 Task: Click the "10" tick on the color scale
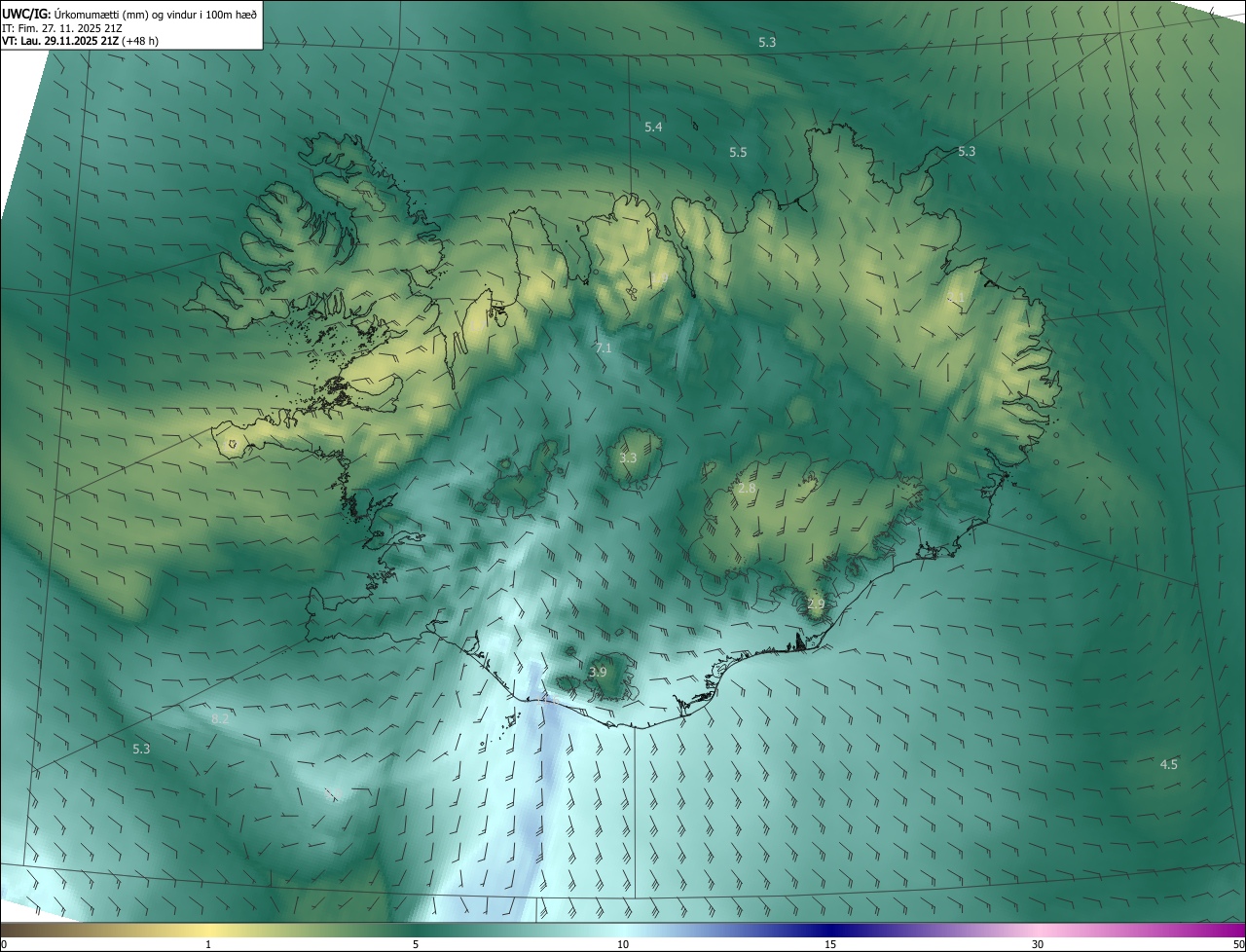click(x=623, y=944)
